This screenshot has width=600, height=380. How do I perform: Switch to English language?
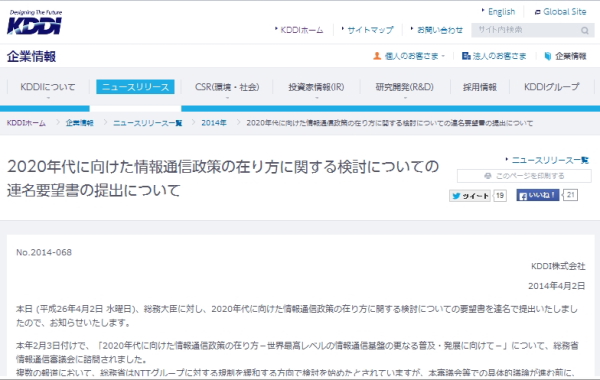point(501,12)
